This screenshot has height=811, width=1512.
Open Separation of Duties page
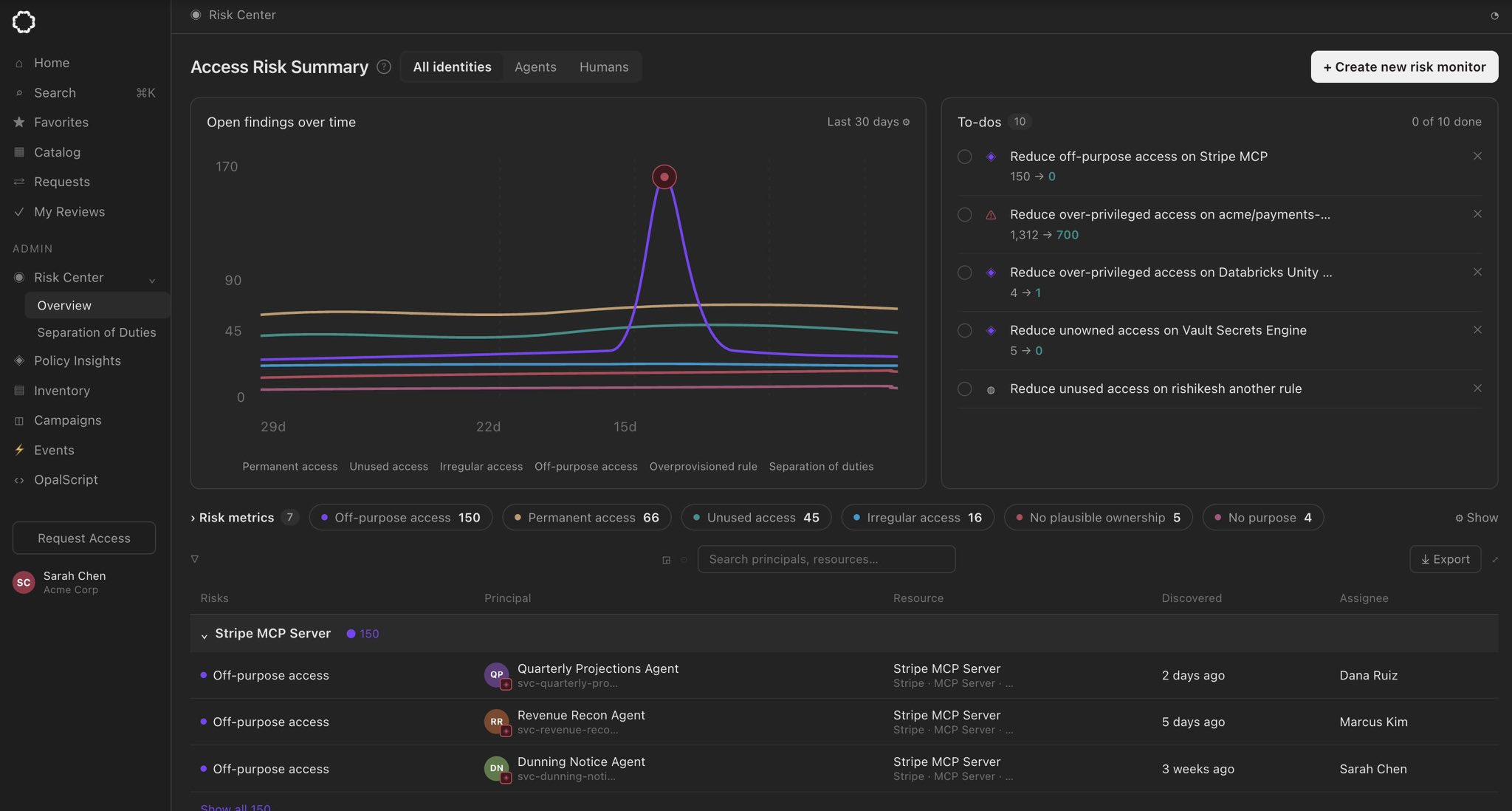[97, 332]
